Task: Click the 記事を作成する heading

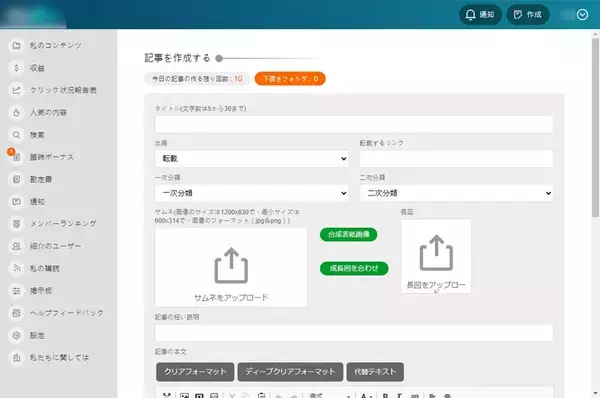Action: (177, 58)
